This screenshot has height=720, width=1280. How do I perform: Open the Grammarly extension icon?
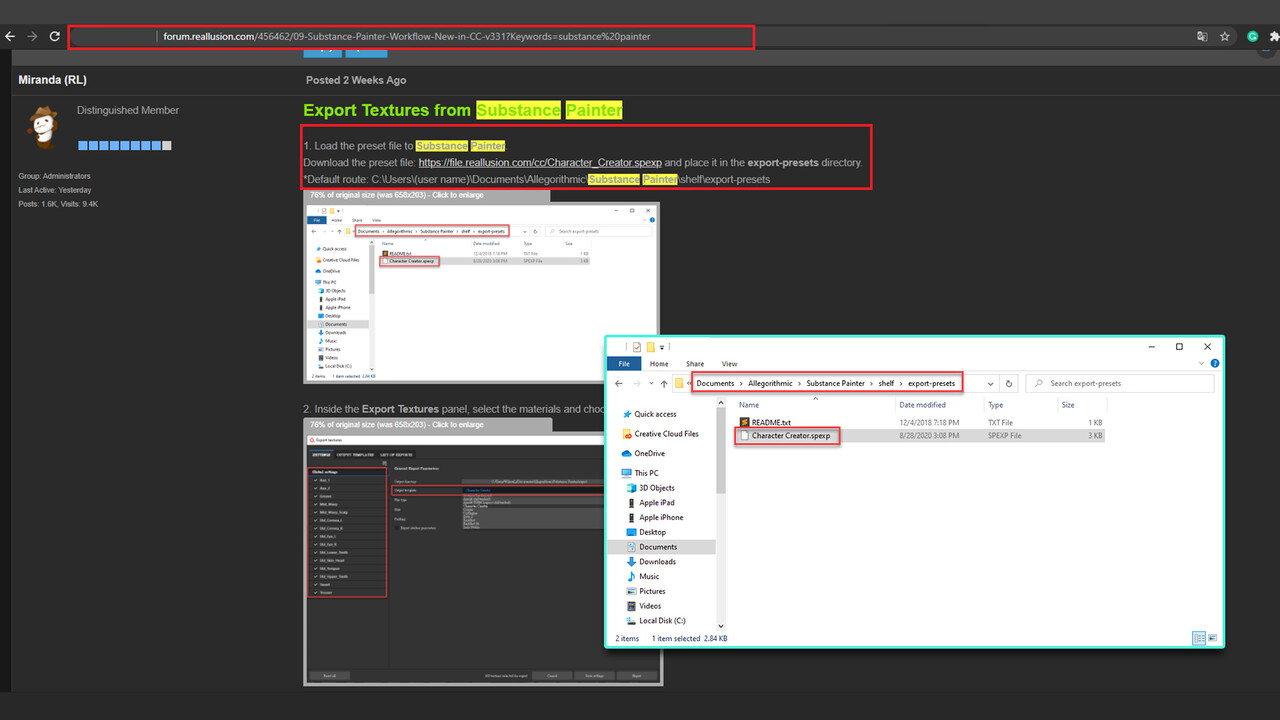[x=1252, y=37]
